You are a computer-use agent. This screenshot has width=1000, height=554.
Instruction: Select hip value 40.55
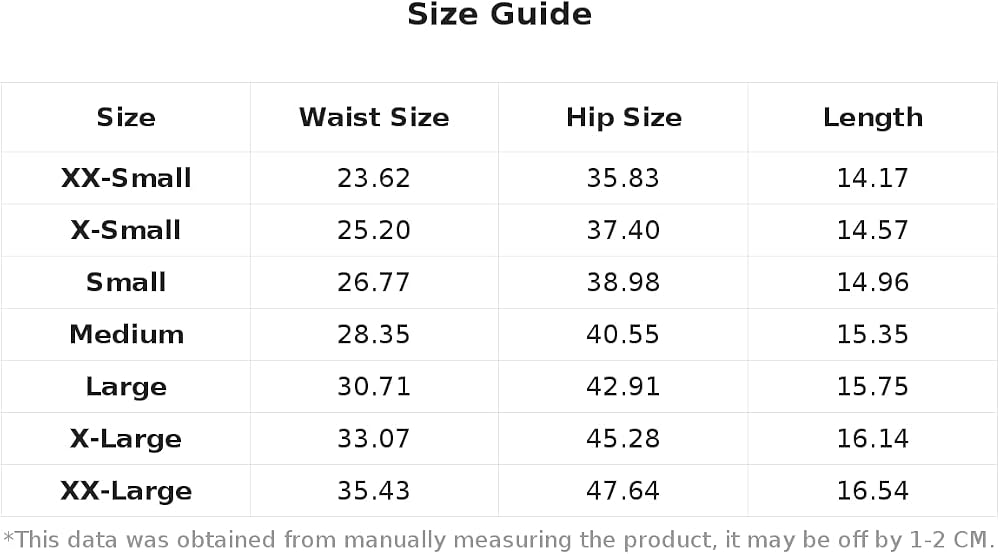point(623,335)
